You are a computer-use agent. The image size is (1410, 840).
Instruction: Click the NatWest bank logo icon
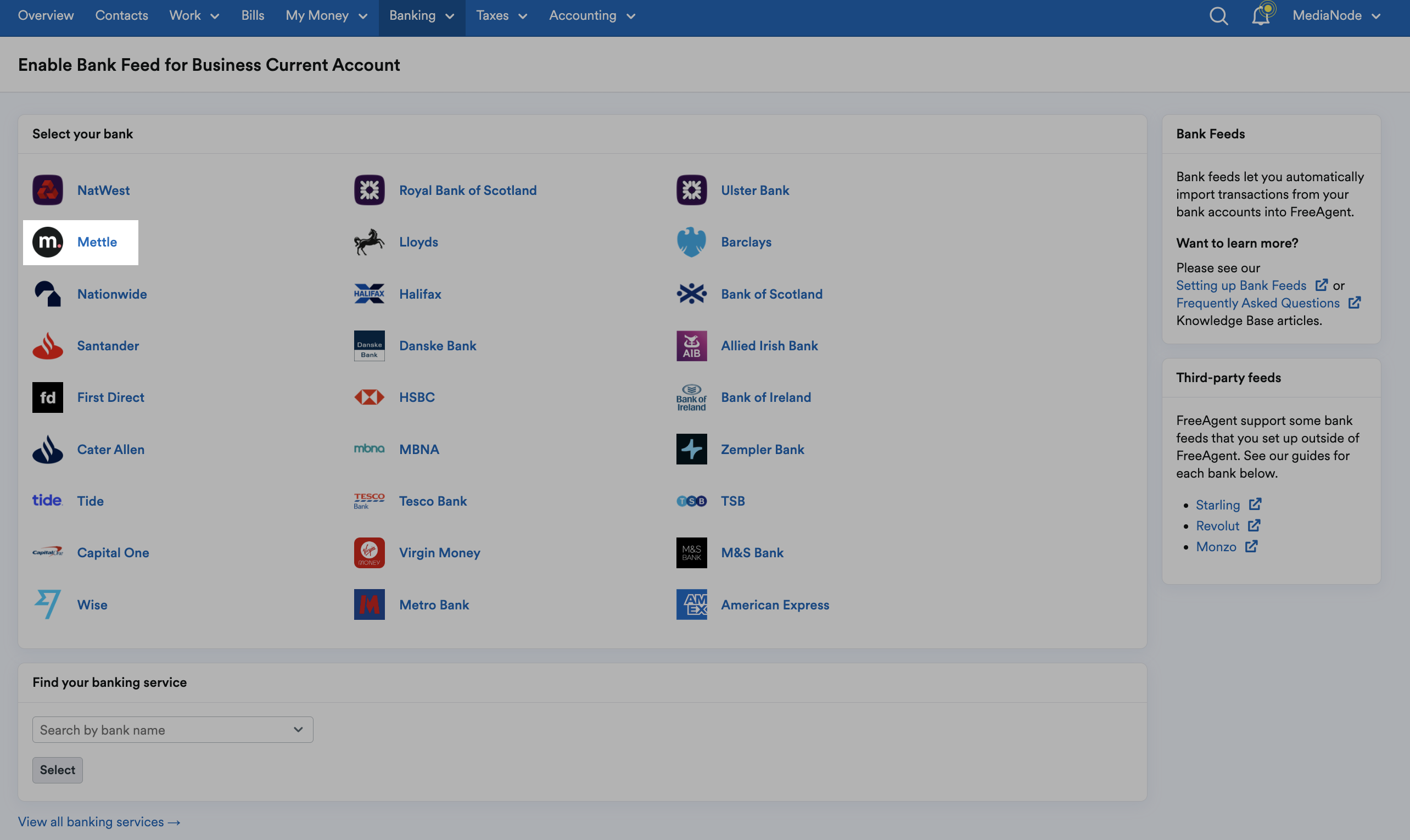[x=48, y=190]
